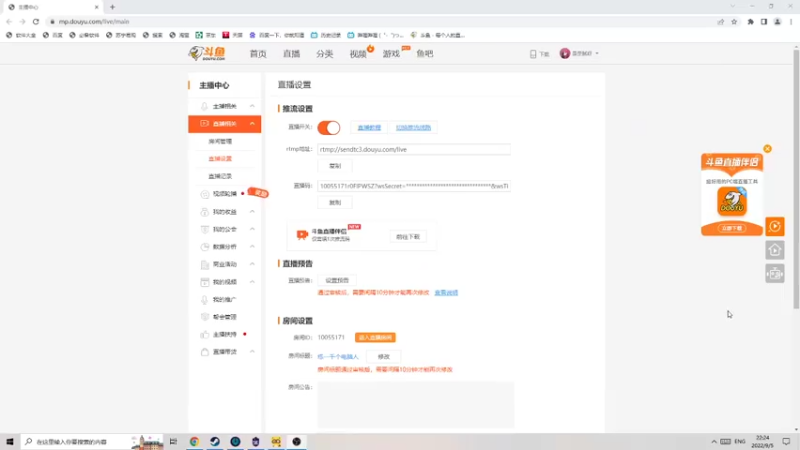Screen dimensions: 800x450
Task: Click the 房间公告 announcement text area
Action: point(415,405)
